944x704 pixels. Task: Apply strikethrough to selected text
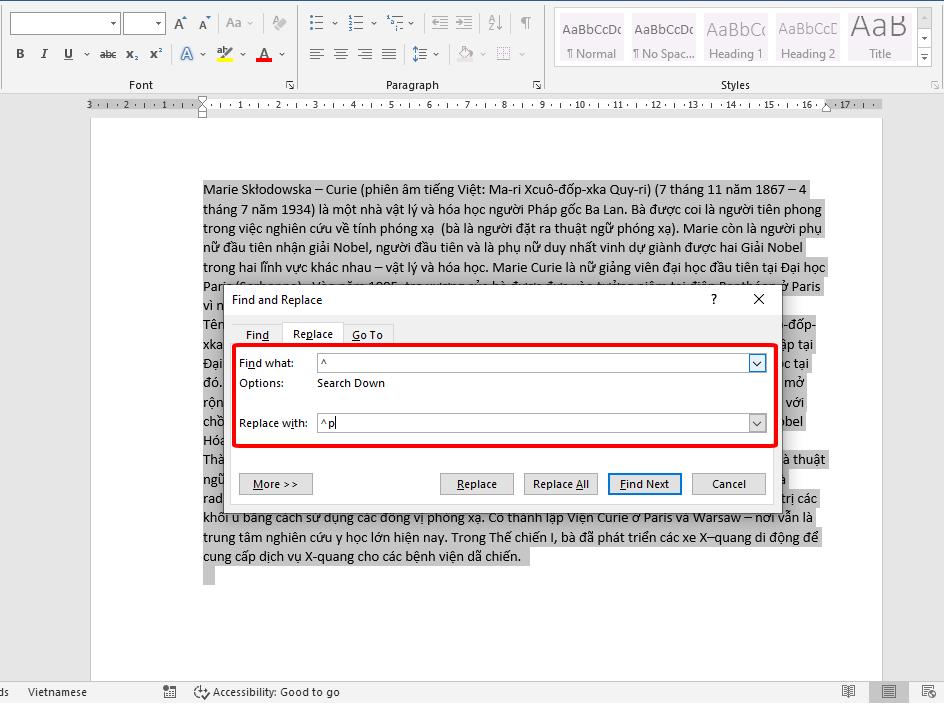click(x=107, y=54)
